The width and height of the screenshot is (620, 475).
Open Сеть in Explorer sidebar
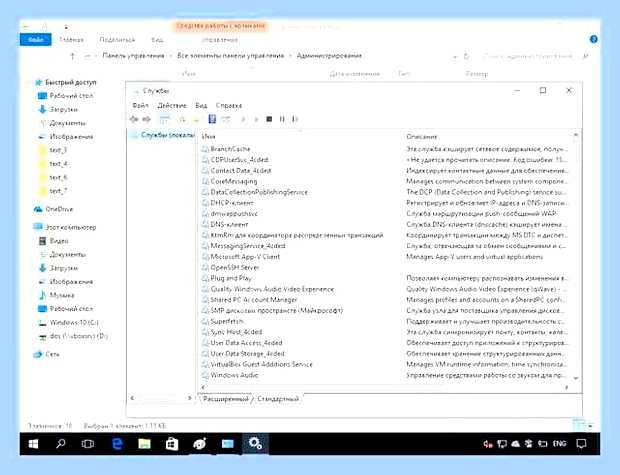tap(47, 354)
